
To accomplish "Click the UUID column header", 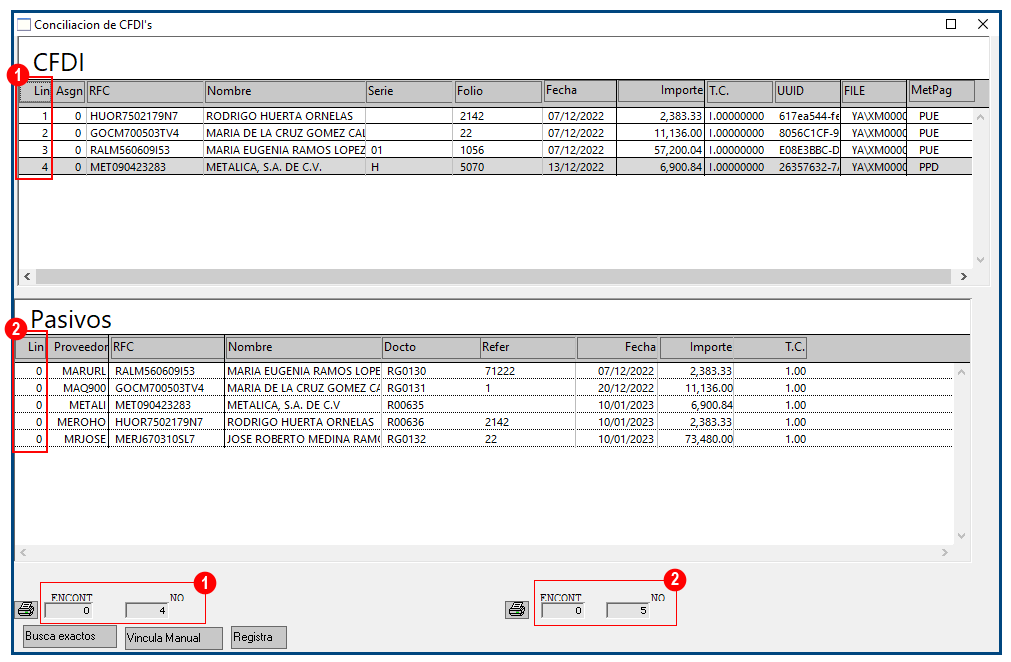I will (806, 91).
